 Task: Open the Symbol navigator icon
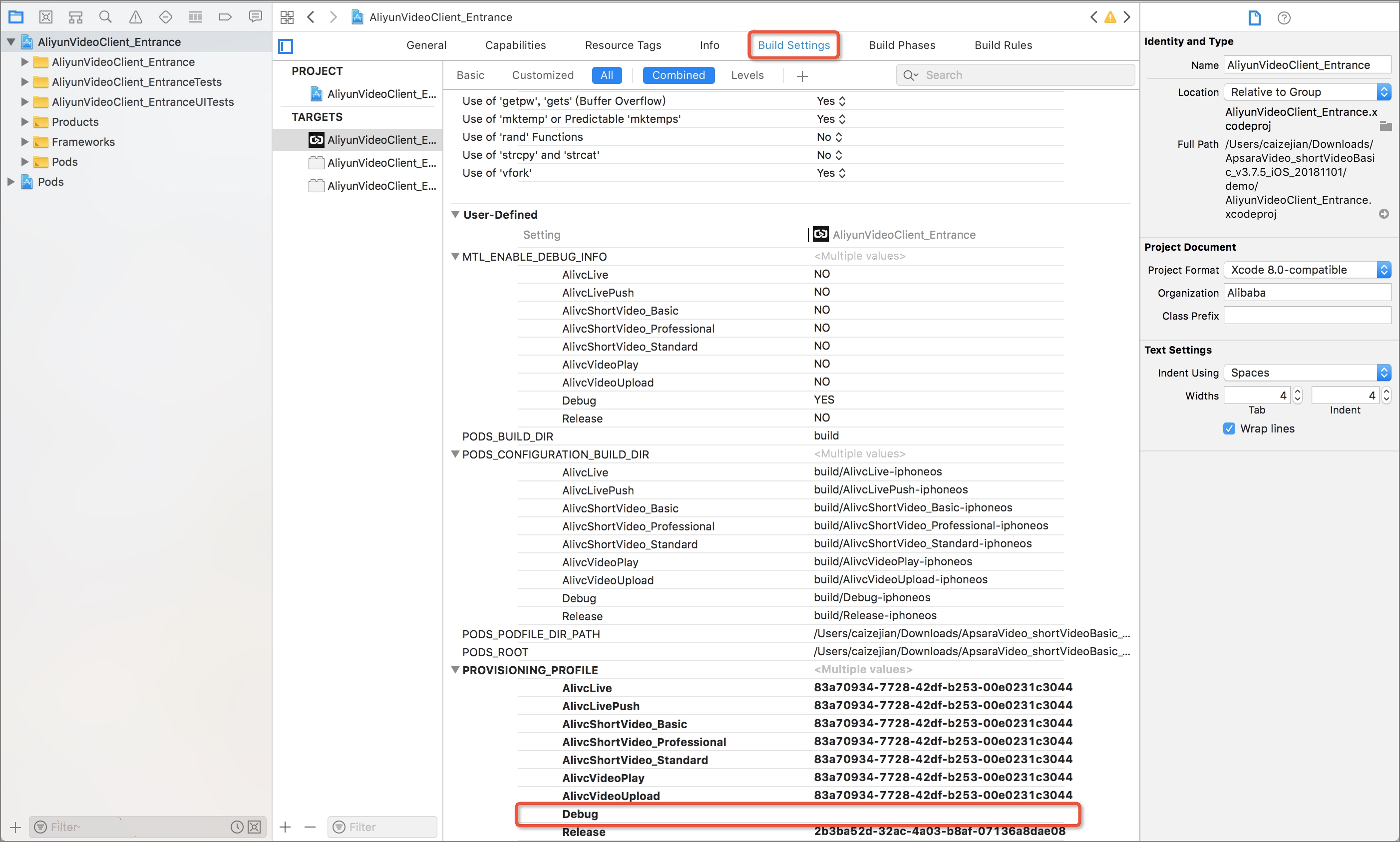(75, 17)
